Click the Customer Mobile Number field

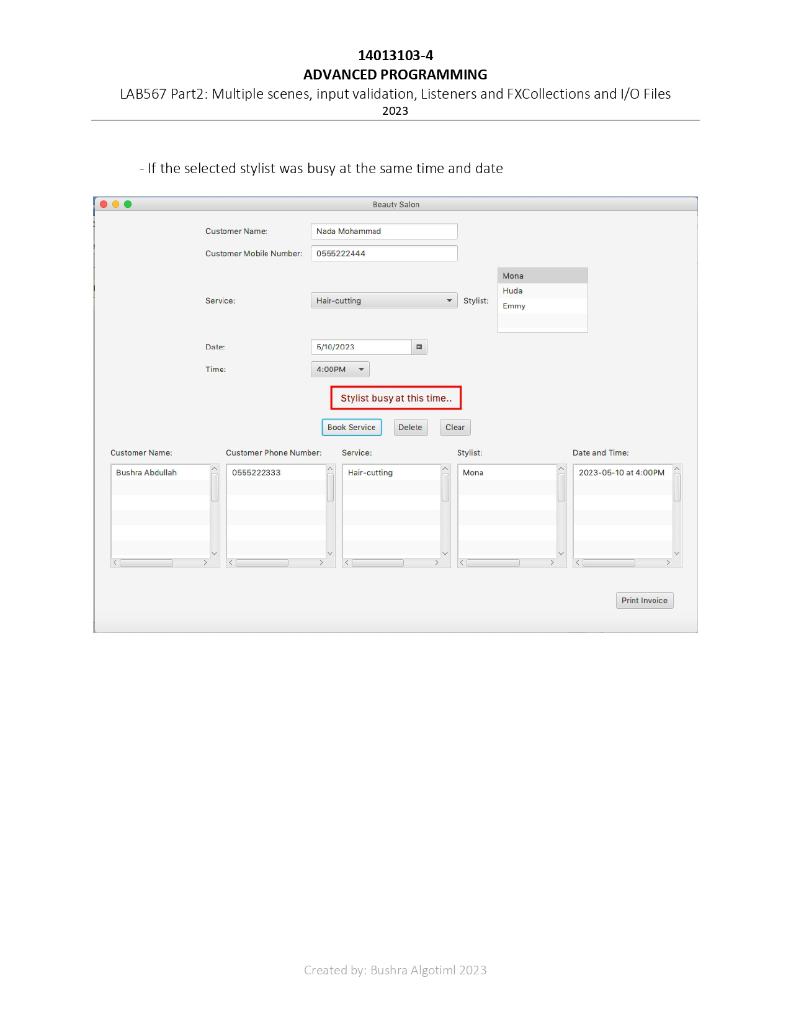(x=384, y=253)
